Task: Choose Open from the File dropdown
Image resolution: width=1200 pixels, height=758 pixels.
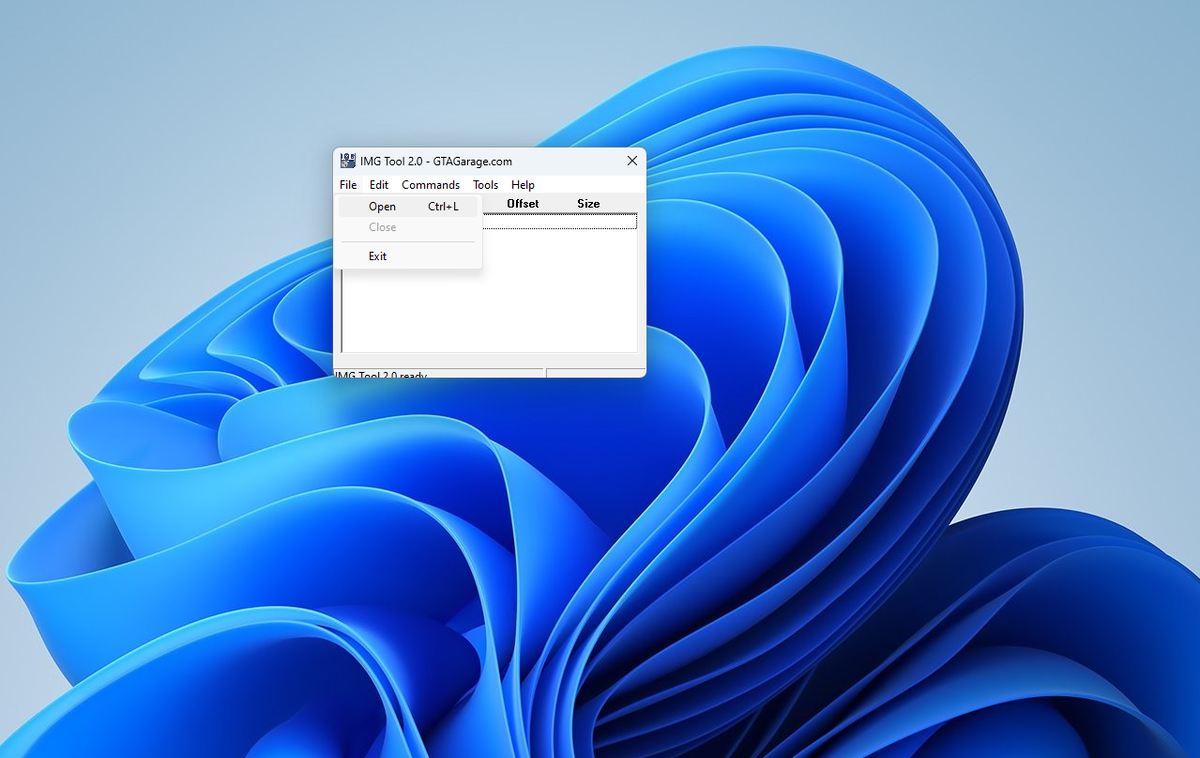Action: [408, 207]
